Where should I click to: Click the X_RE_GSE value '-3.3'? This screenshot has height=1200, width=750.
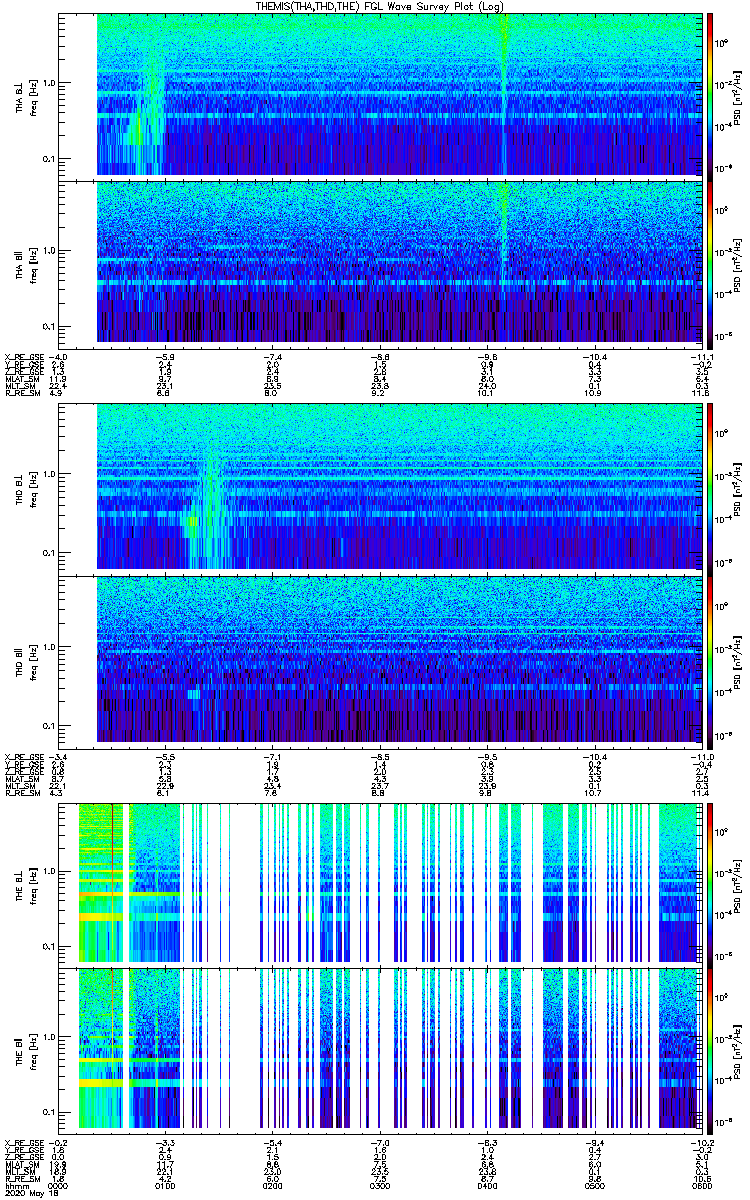tap(165, 1142)
